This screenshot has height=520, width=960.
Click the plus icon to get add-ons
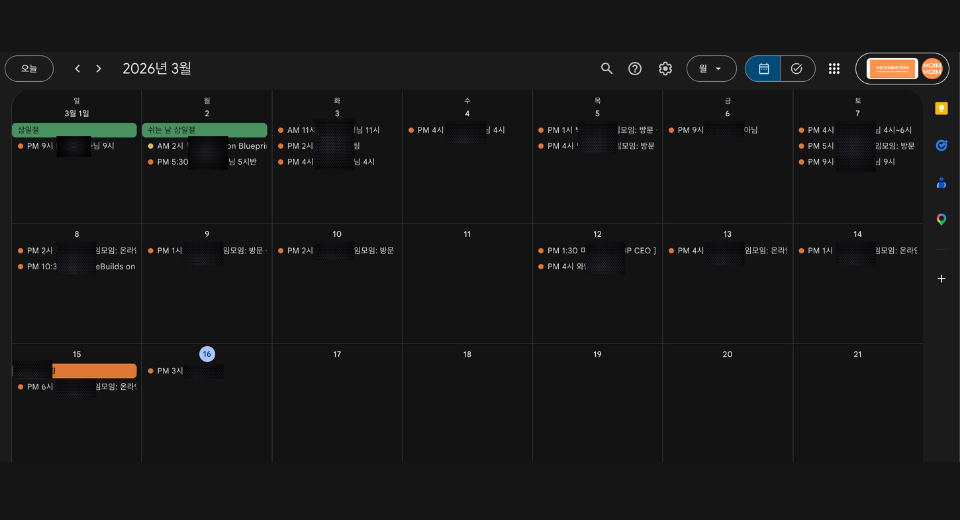(941, 278)
